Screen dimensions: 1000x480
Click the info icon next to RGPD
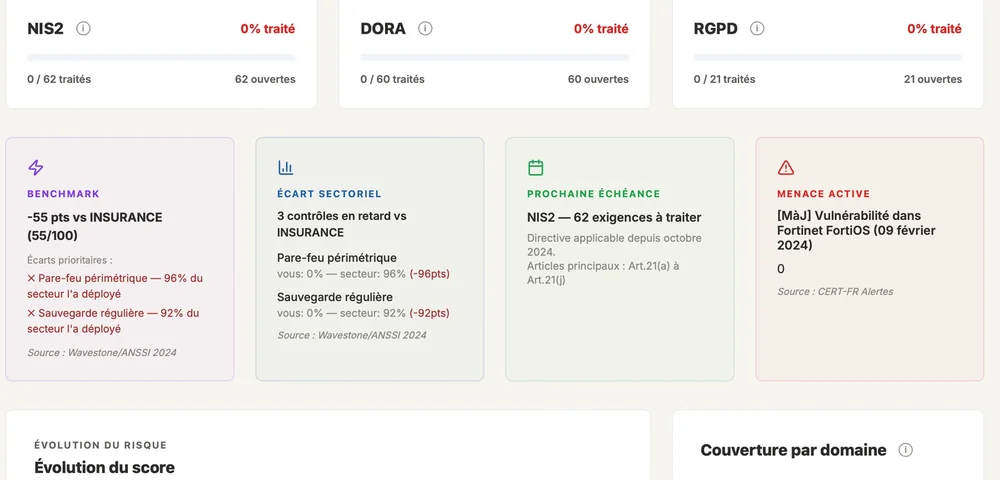click(757, 29)
